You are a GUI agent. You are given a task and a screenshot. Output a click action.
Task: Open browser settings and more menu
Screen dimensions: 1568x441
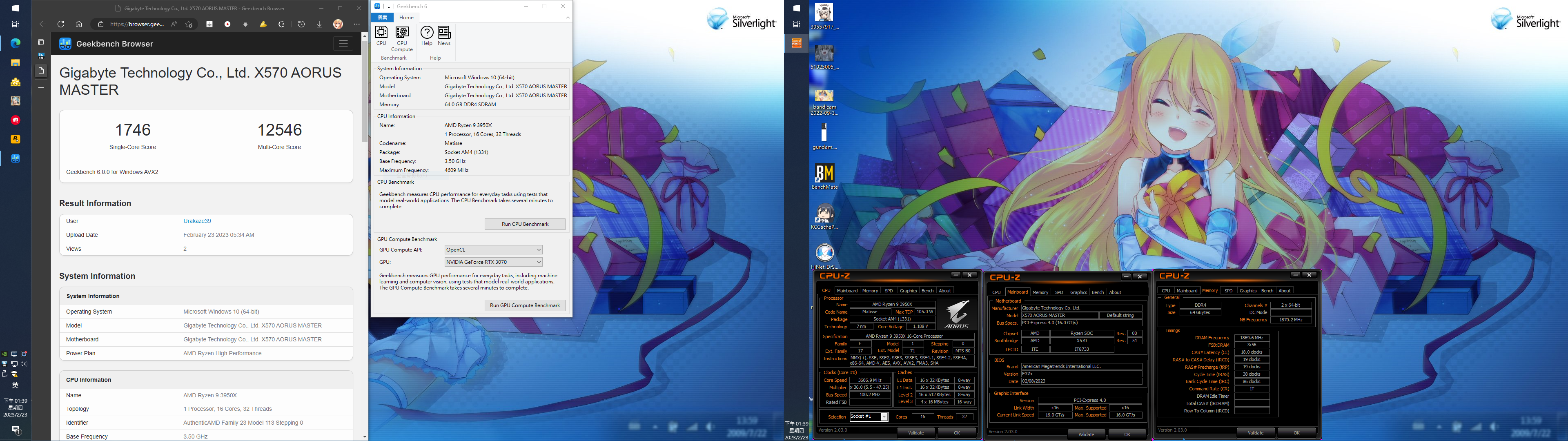357,24
